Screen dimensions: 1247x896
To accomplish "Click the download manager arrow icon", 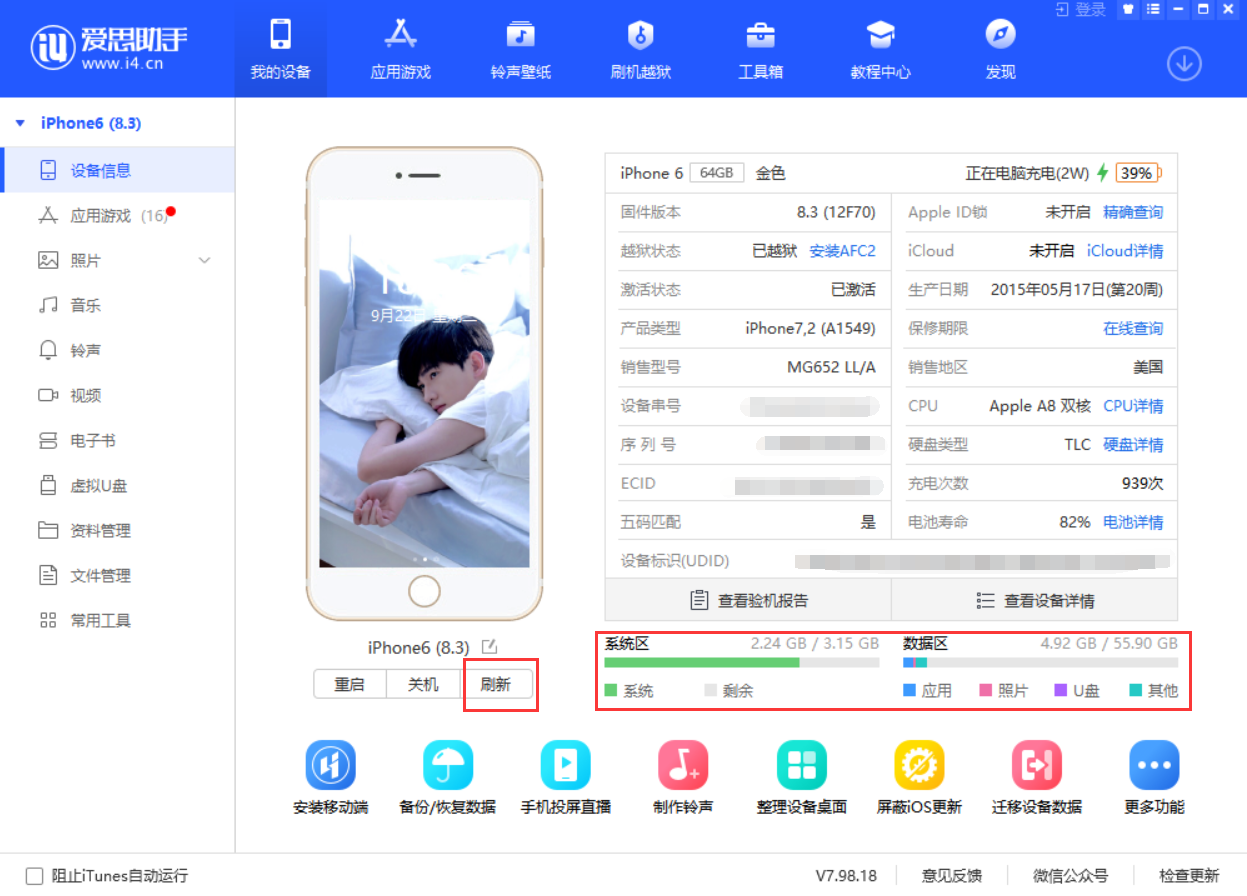I will click(1184, 63).
